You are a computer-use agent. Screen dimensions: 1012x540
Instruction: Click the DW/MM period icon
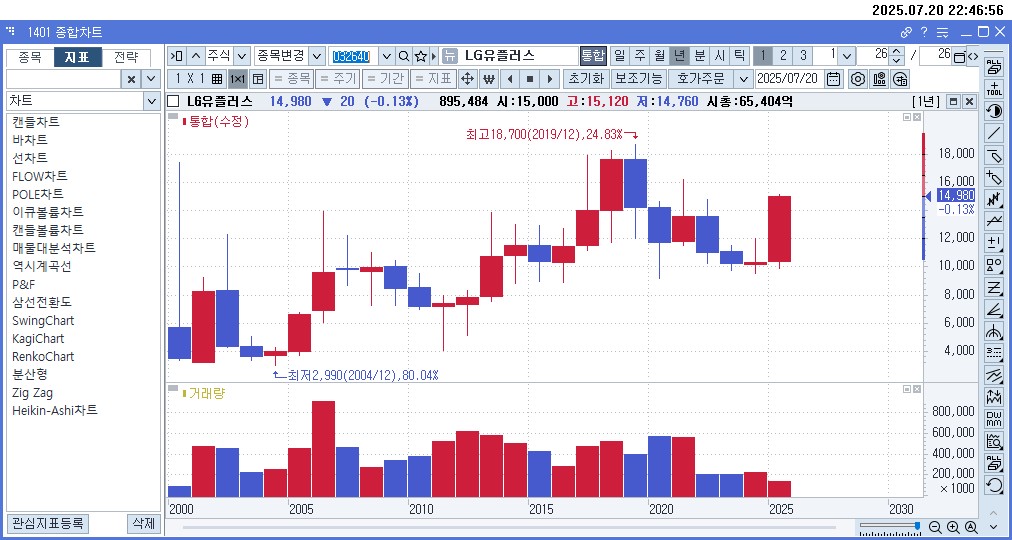coord(994,419)
